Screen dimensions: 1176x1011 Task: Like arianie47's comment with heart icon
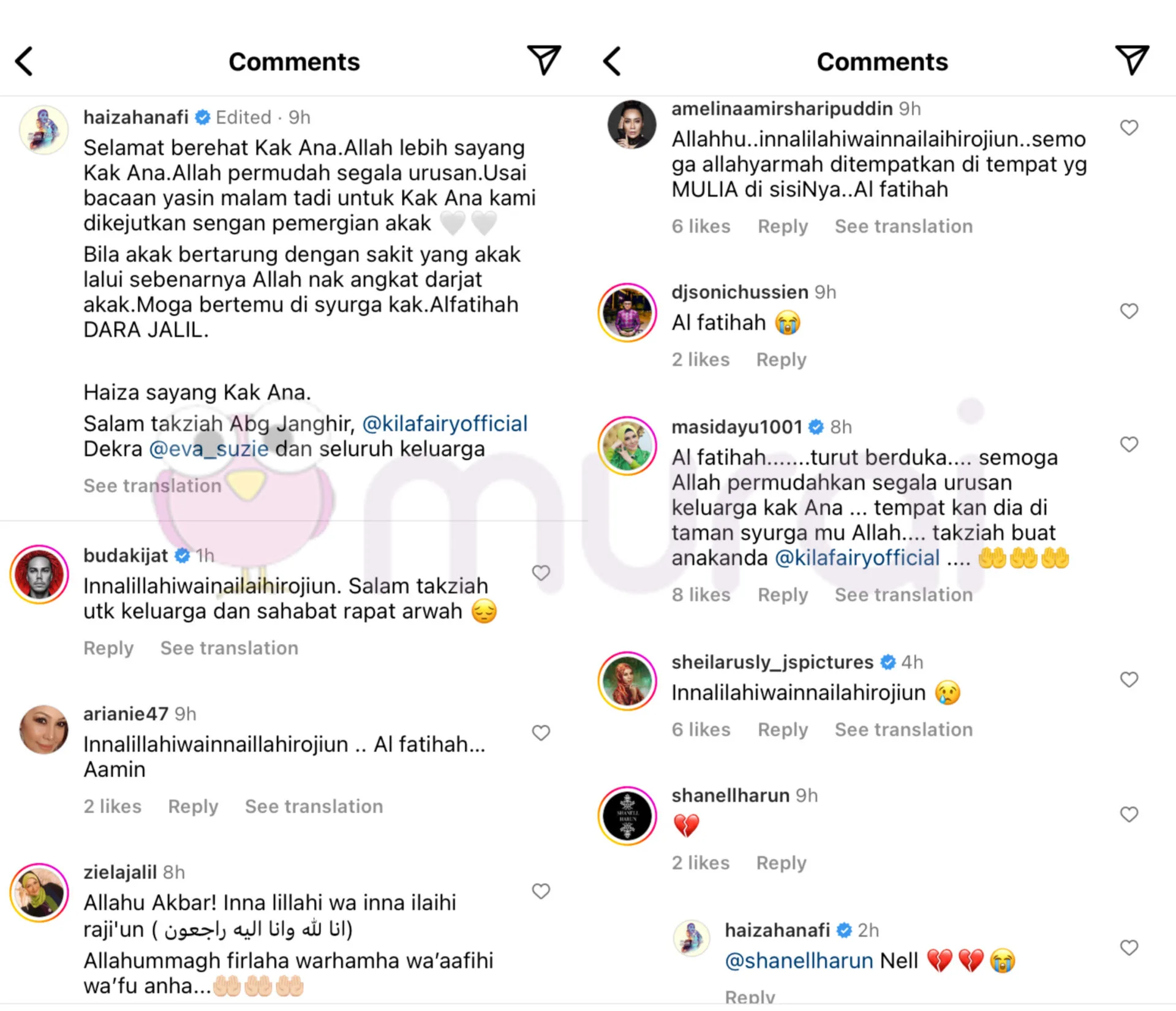click(541, 733)
